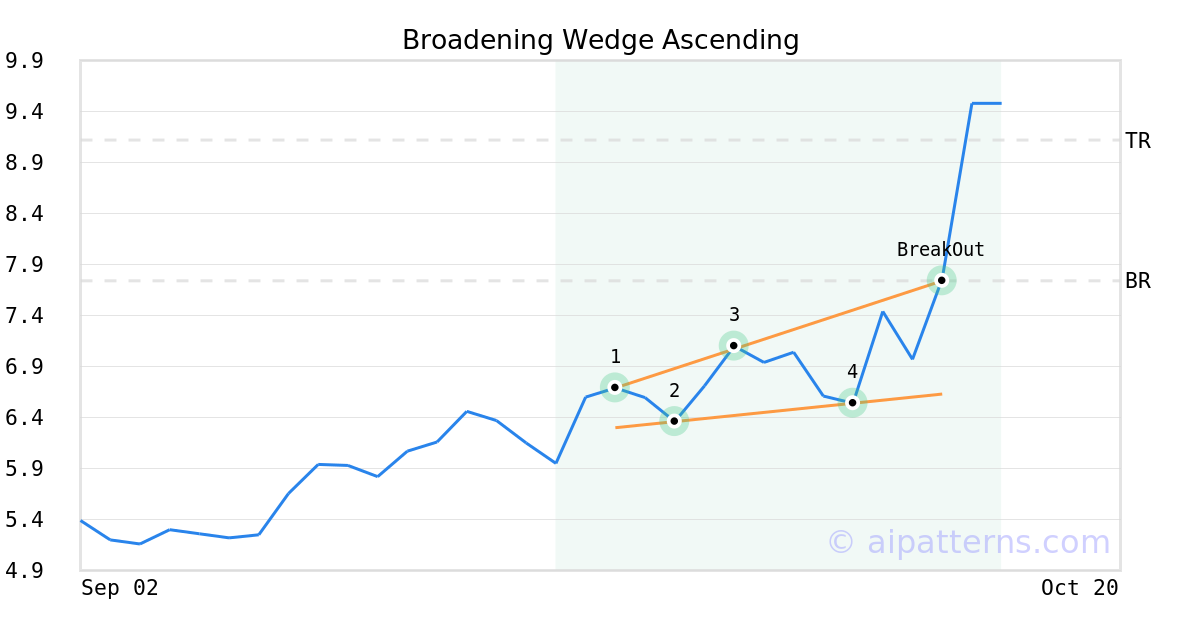Open the aipatterns.com watermark link

pos(968,542)
